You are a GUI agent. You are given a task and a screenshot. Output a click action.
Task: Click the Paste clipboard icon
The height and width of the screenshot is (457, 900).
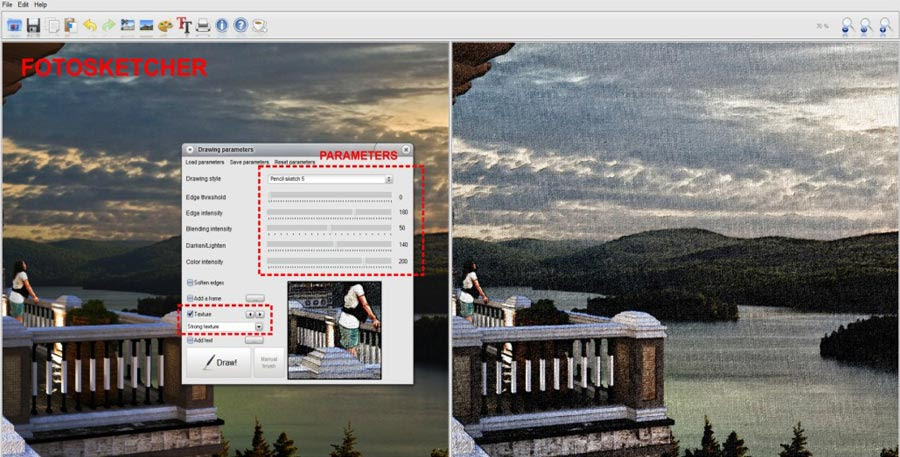click(x=71, y=25)
